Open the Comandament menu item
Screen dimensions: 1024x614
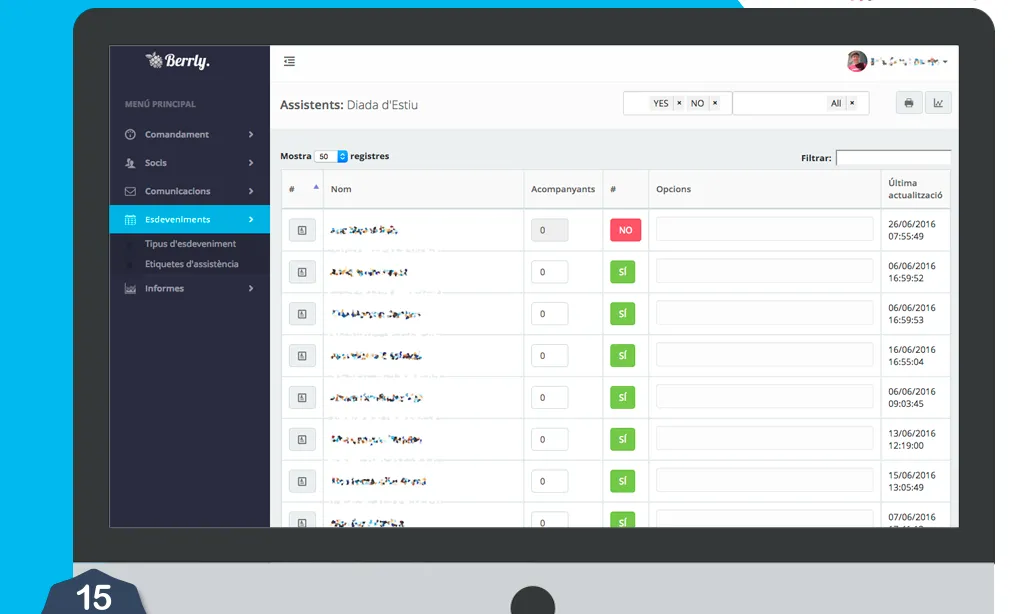pos(189,135)
